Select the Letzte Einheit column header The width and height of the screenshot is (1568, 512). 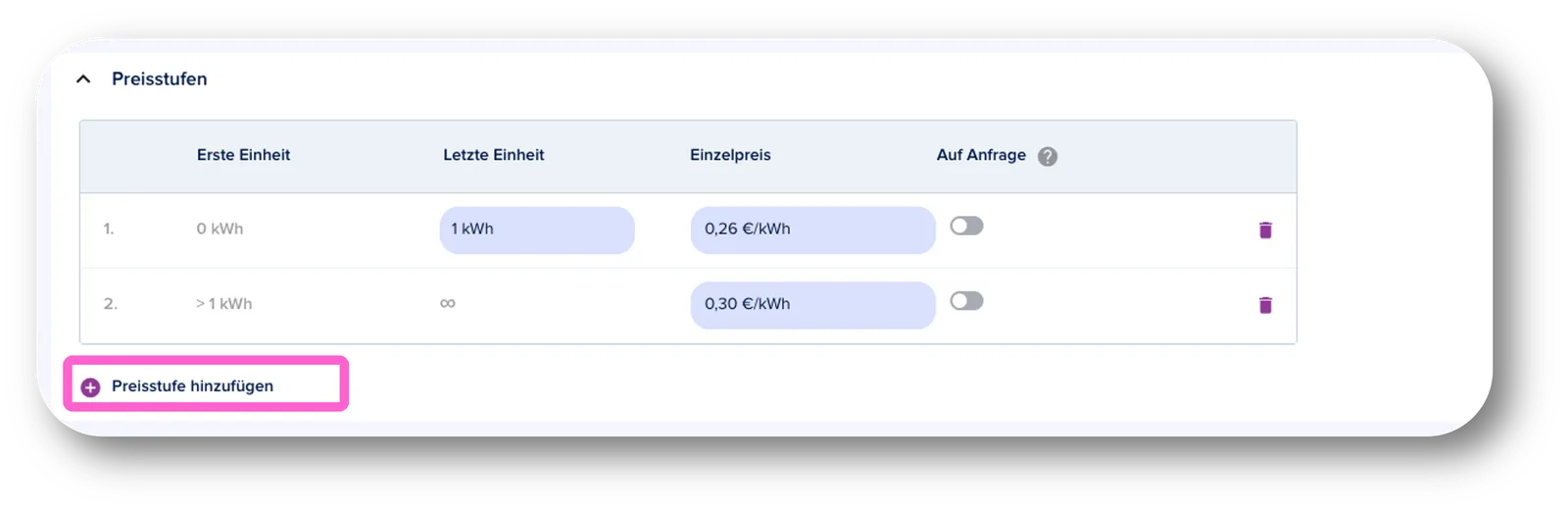click(493, 155)
